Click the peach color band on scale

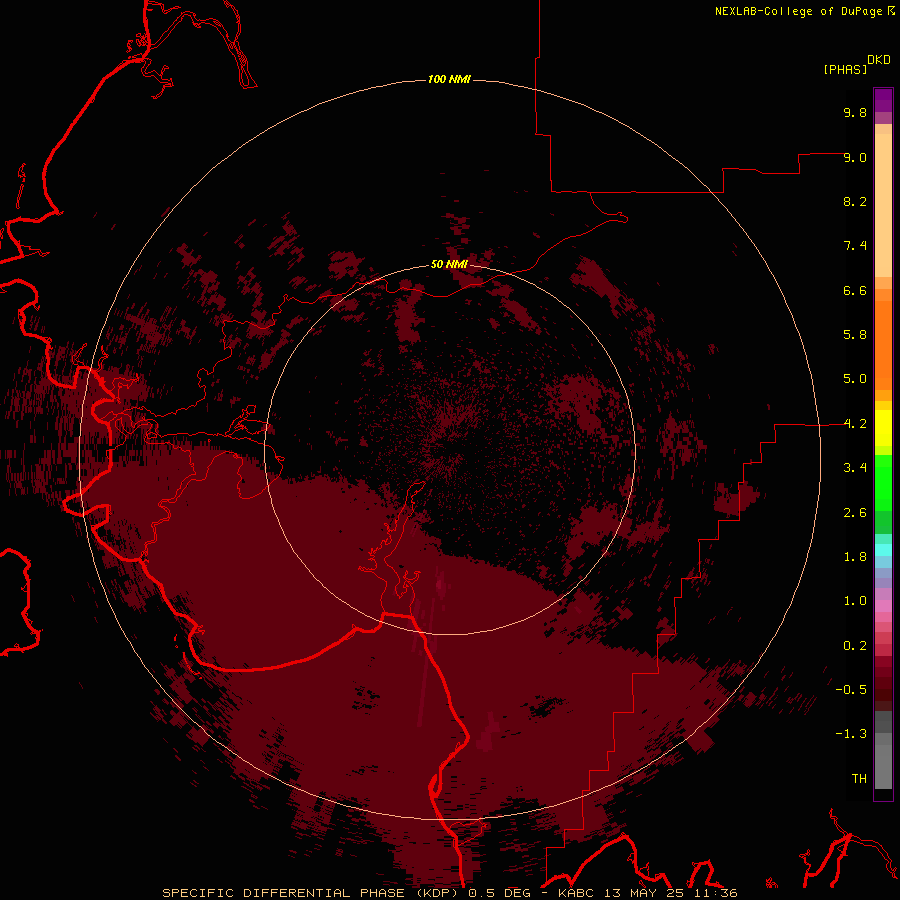(883, 205)
